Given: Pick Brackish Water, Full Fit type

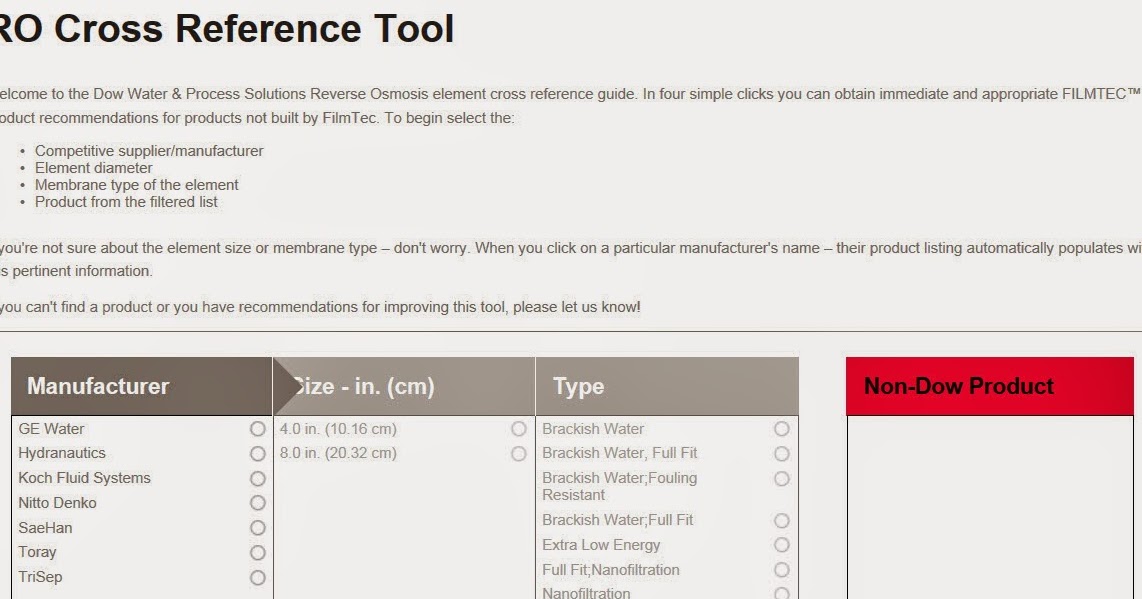Looking at the screenshot, I should [x=782, y=453].
